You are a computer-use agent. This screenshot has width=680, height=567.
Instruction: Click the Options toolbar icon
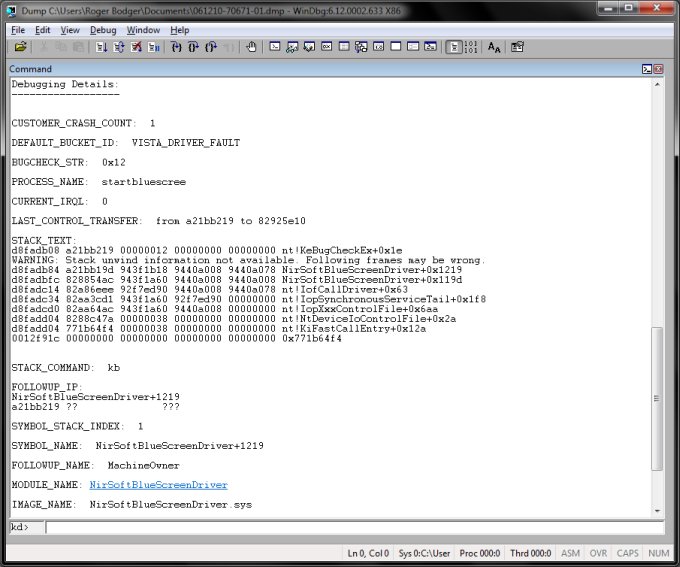[517, 47]
